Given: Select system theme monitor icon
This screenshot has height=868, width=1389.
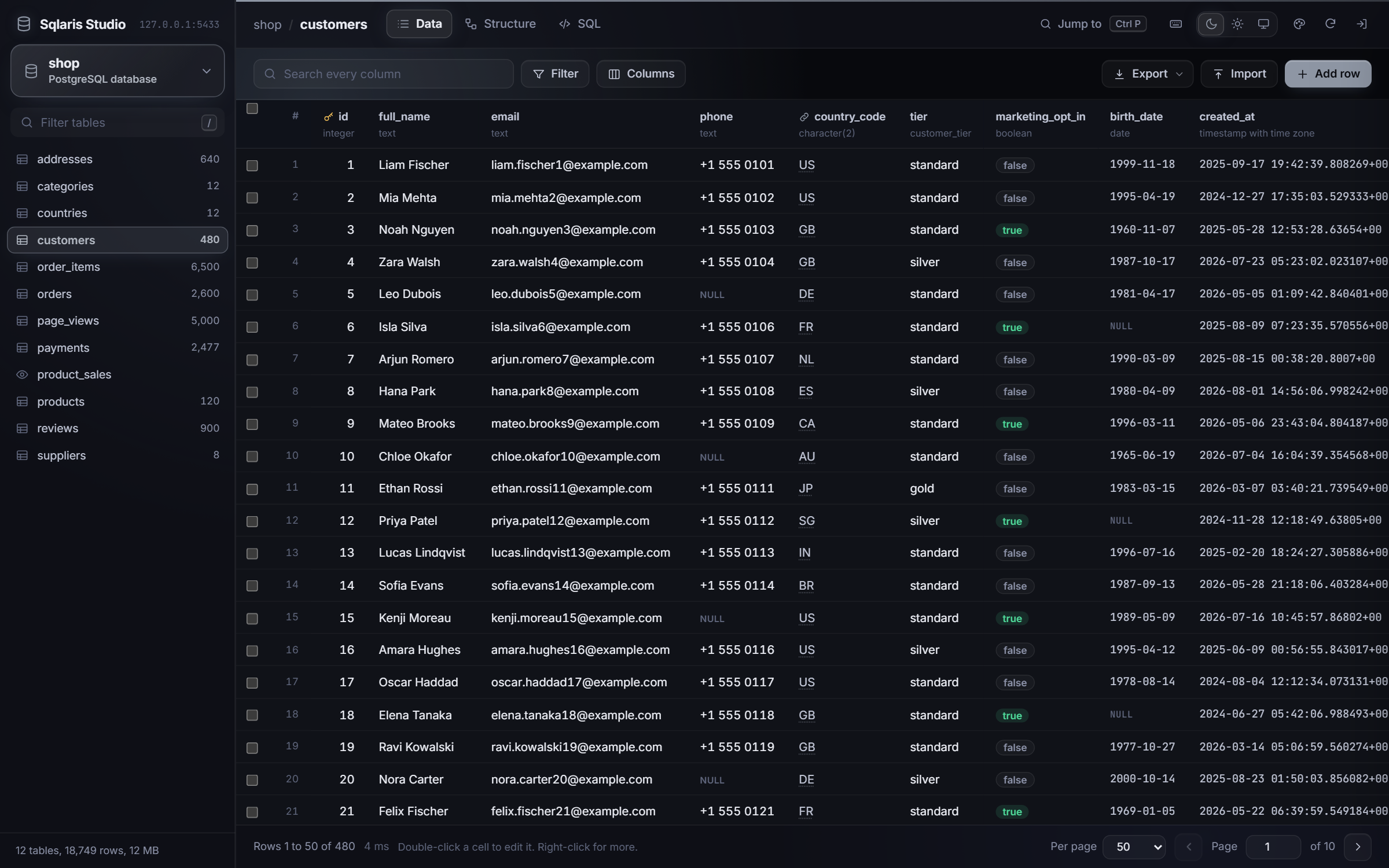Looking at the screenshot, I should 1263,24.
